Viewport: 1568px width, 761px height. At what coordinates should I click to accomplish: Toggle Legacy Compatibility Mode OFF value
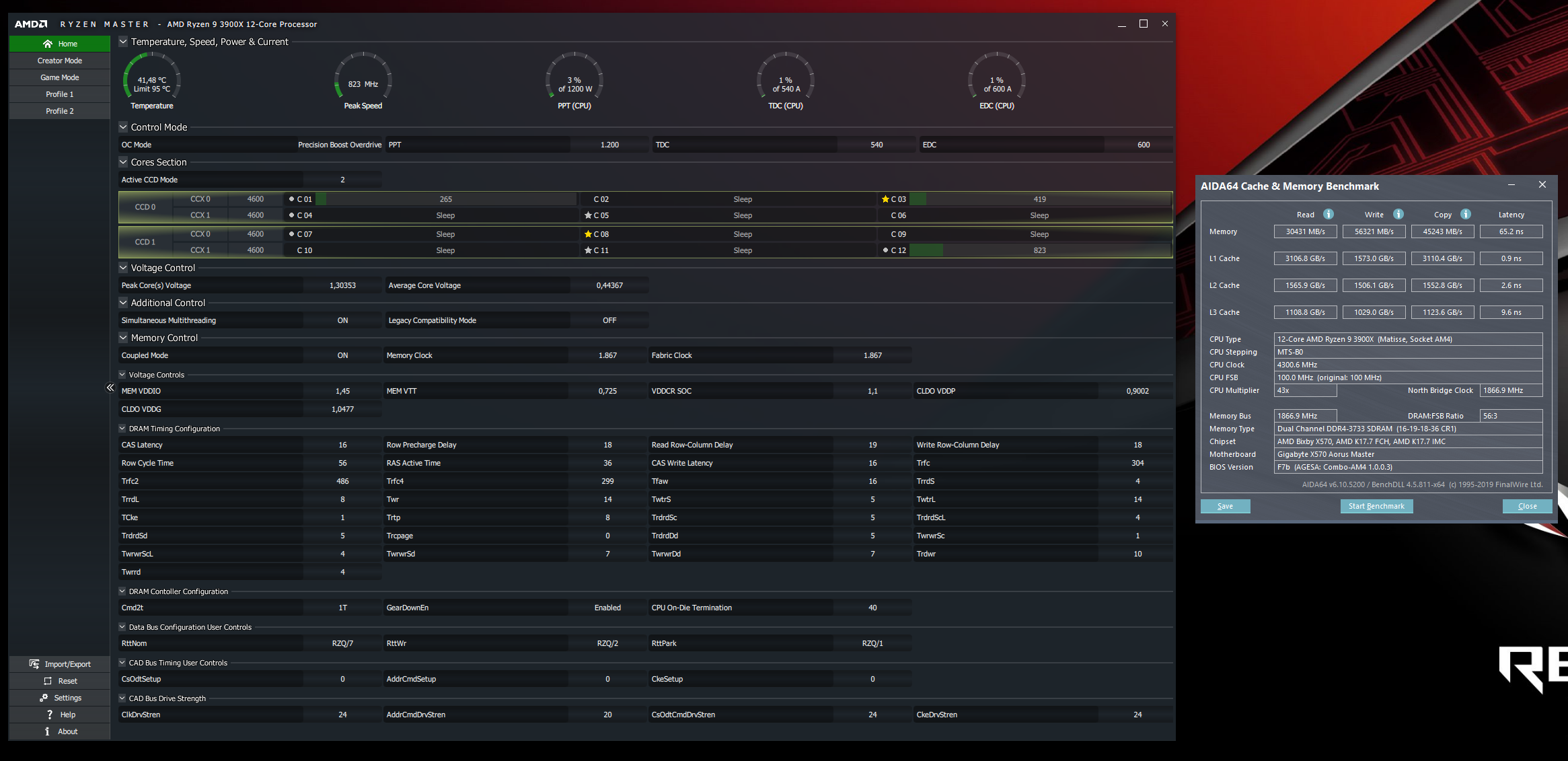(609, 320)
